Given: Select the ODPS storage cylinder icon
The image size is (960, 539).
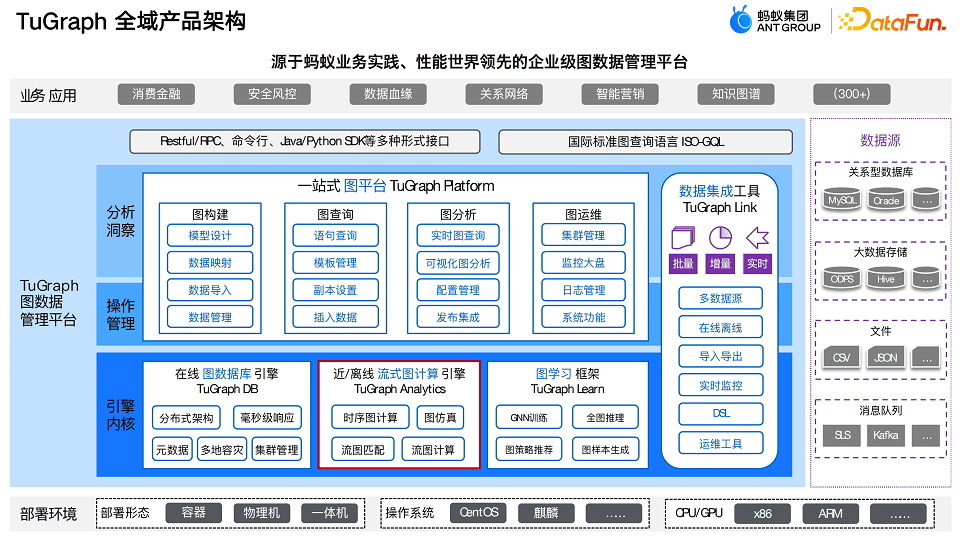Looking at the screenshot, I should [842, 278].
